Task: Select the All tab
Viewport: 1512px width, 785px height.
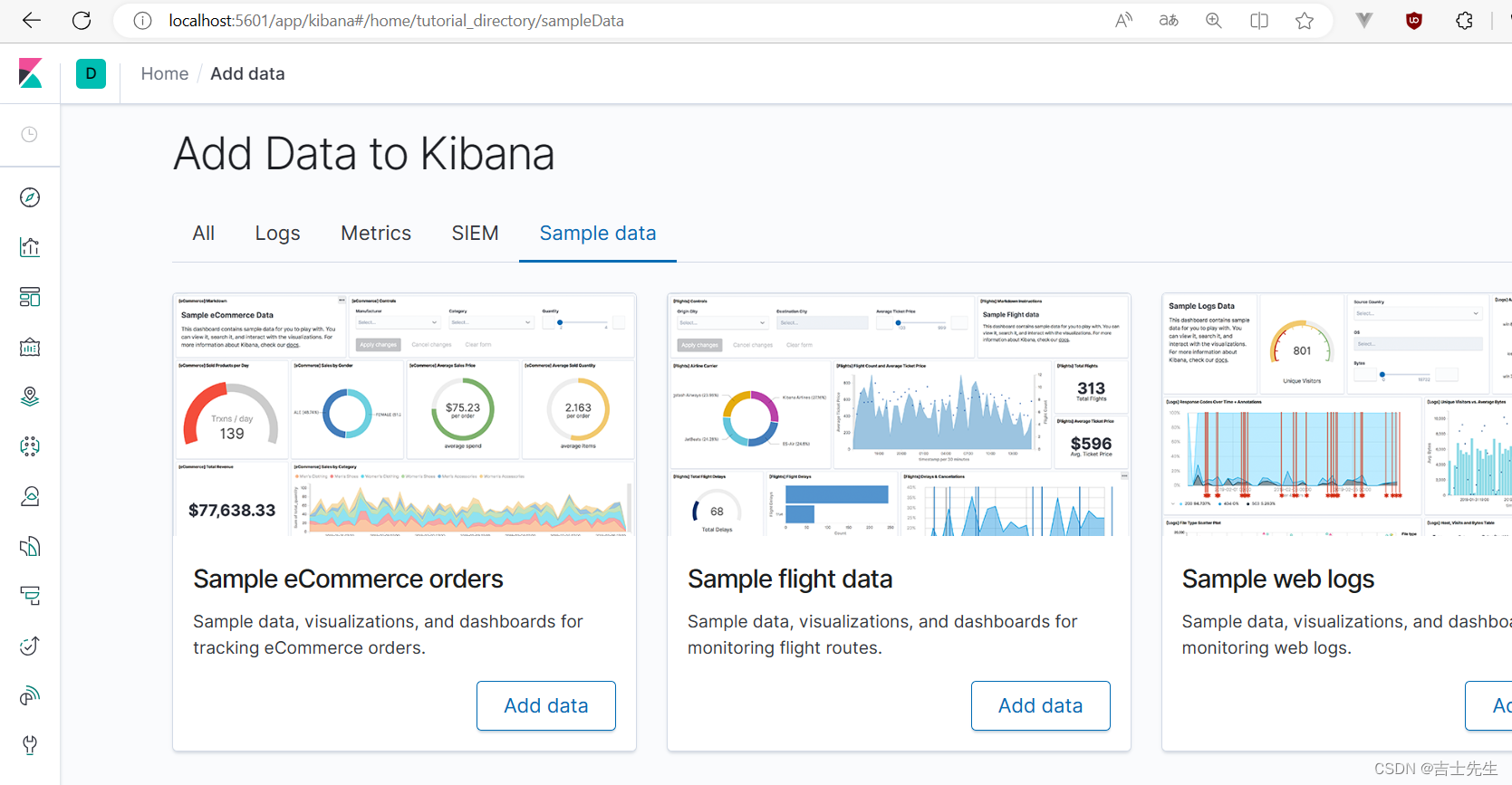Action: pyautogui.click(x=204, y=234)
